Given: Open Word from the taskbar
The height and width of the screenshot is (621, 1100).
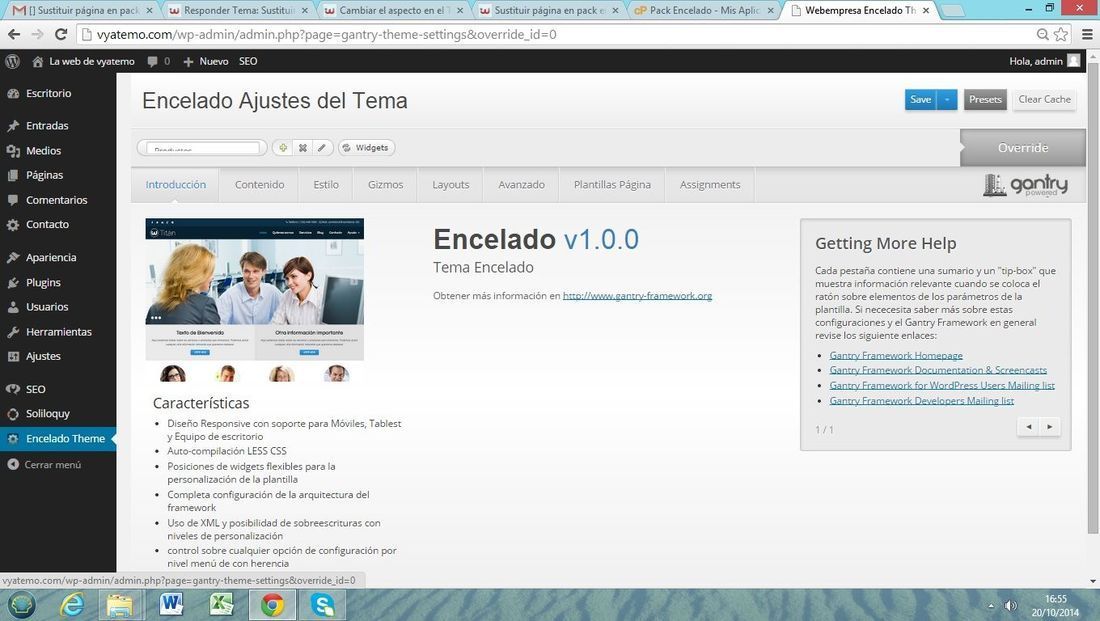Looking at the screenshot, I should (170, 604).
